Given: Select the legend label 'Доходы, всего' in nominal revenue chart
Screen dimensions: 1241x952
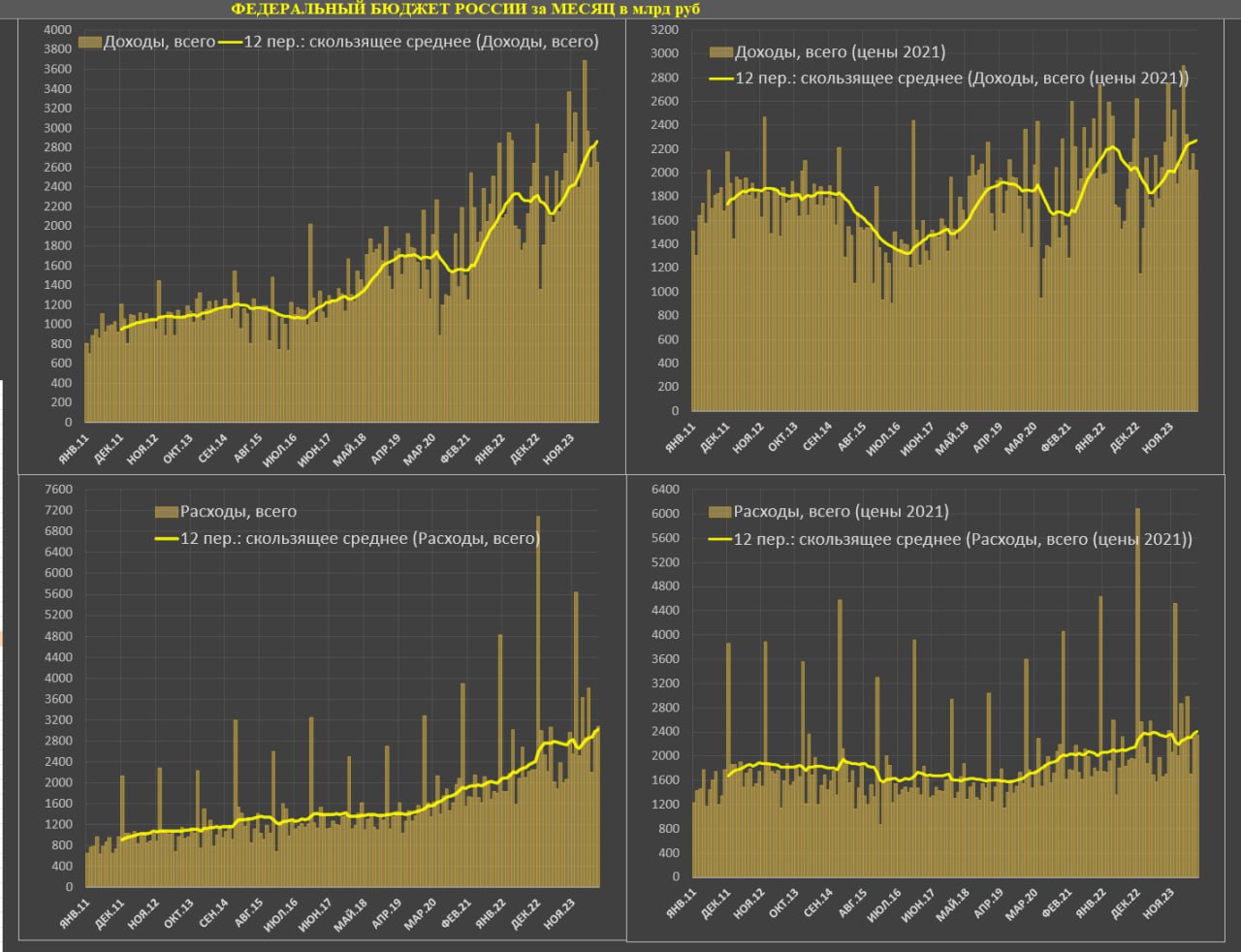Looking at the screenshot, I should coord(159,42).
